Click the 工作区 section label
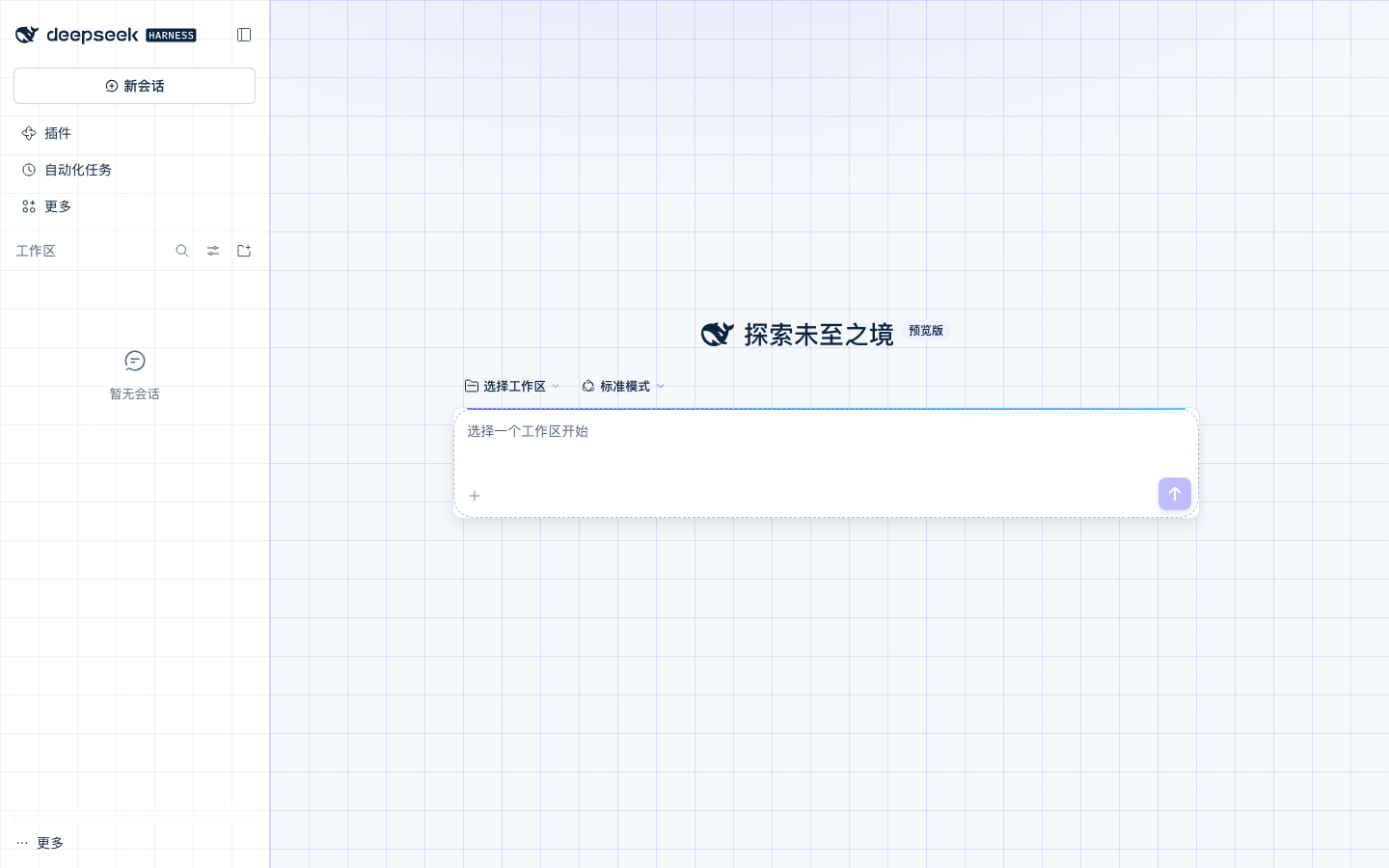1389x868 pixels. 36,251
